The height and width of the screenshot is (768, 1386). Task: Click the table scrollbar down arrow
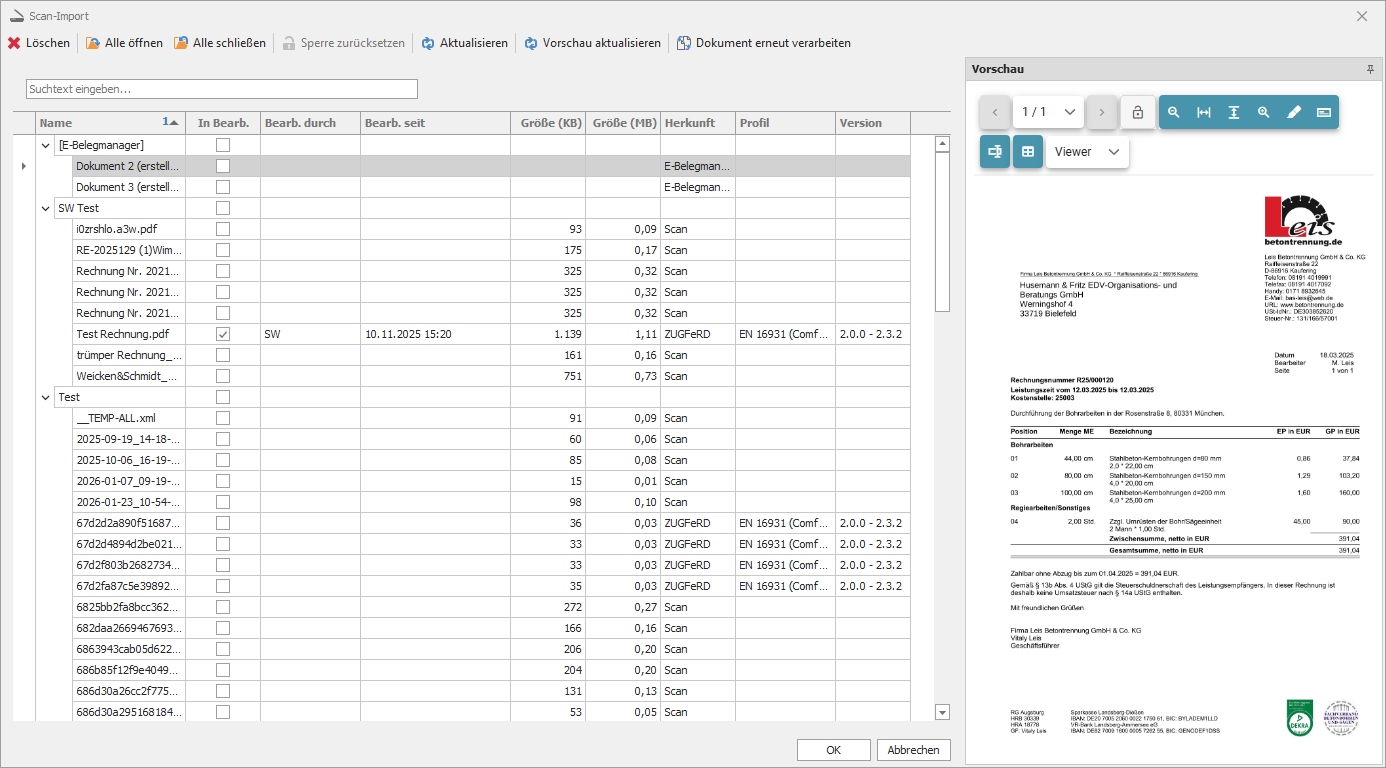(940, 711)
